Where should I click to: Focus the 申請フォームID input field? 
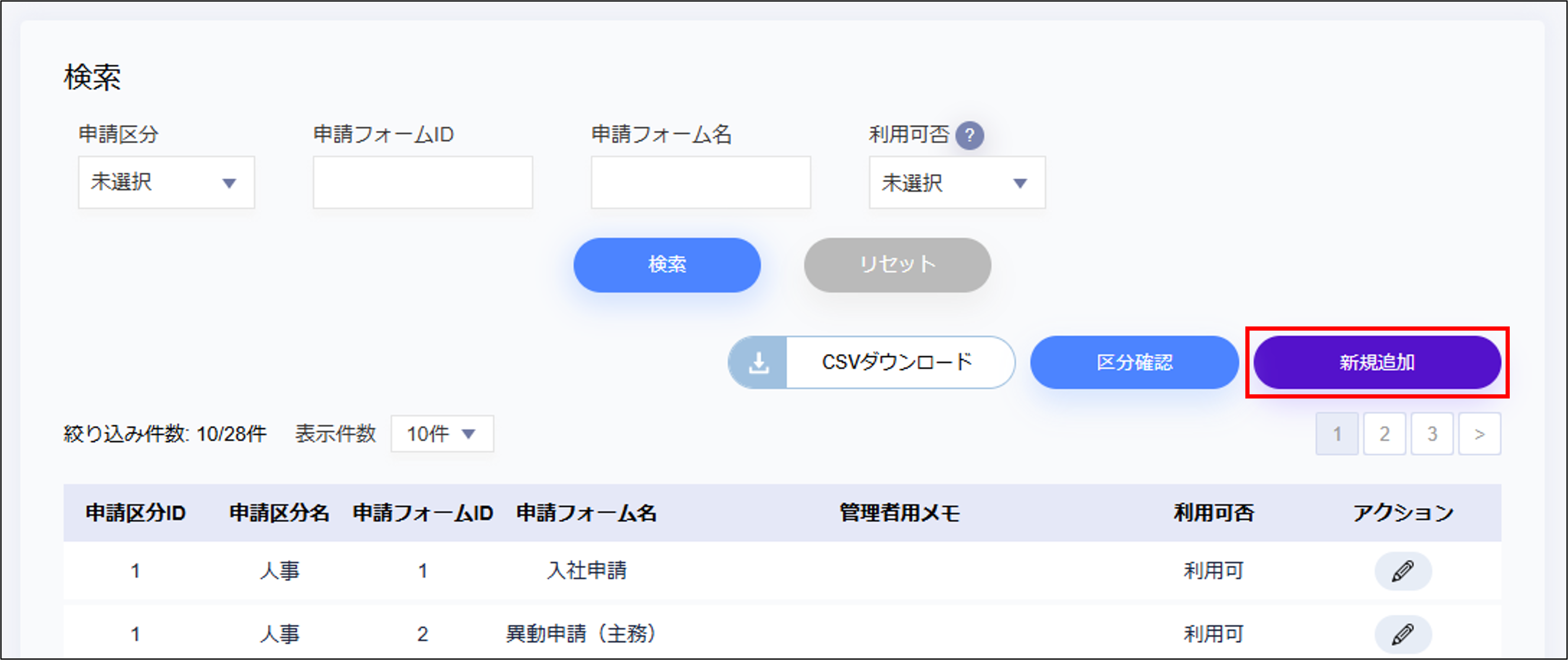click(x=423, y=183)
